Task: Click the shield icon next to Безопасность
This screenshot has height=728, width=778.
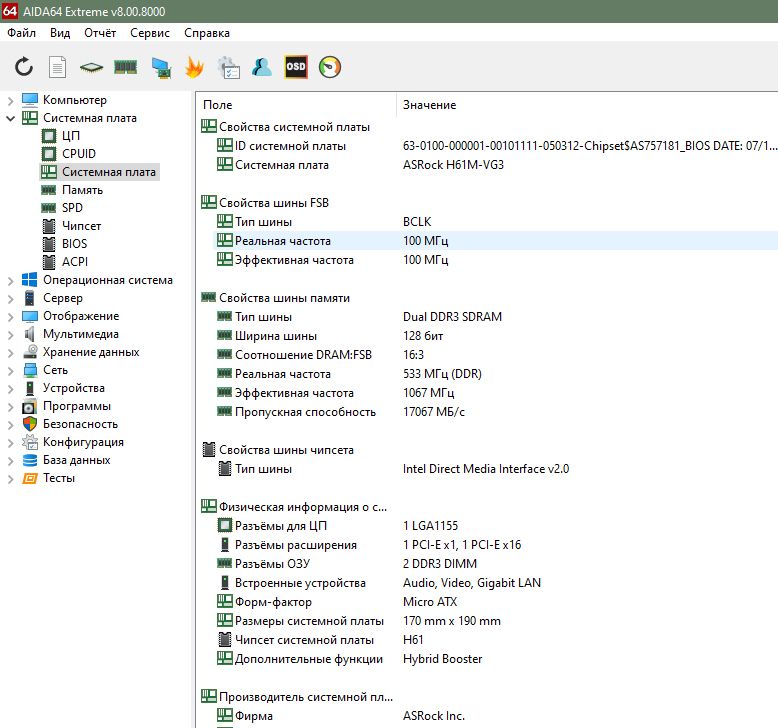Action: [30, 424]
